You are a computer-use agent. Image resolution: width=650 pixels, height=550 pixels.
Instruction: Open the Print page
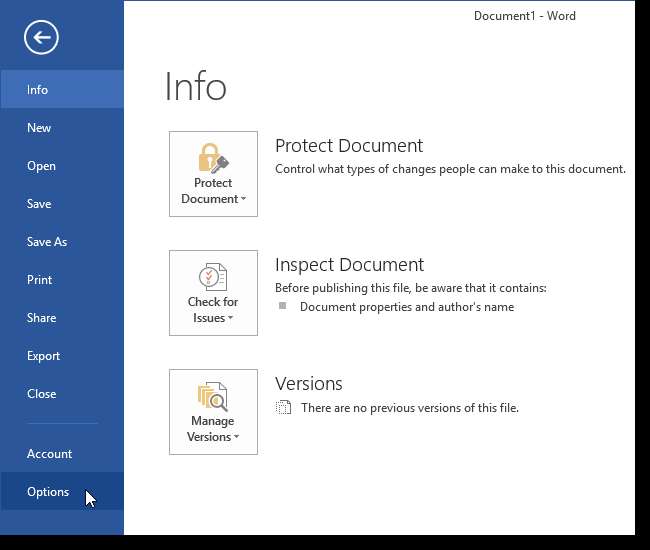[39, 280]
